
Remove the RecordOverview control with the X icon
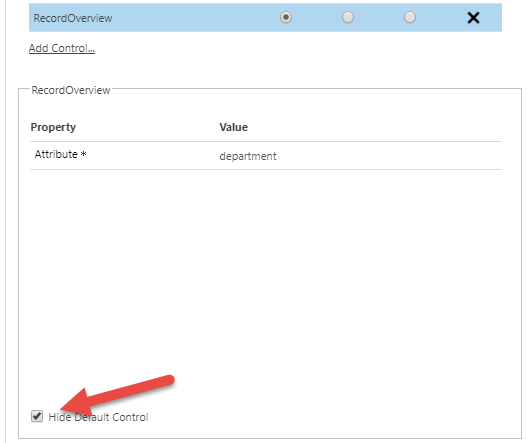click(x=473, y=17)
